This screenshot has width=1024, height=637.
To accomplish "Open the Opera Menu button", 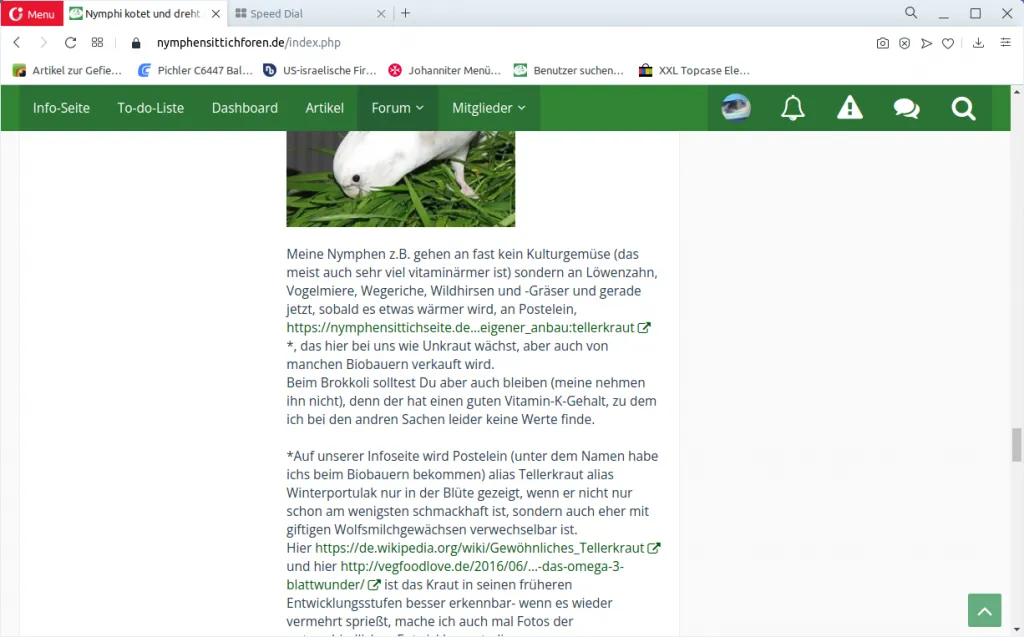I will [x=32, y=14].
